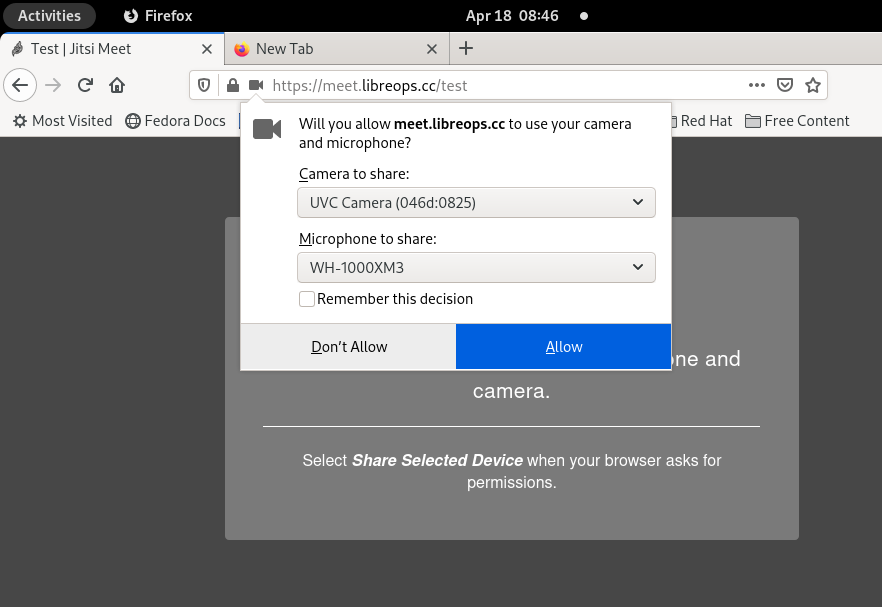Image resolution: width=882 pixels, height=607 pixels.
Task: Click the camera permission icon in address bar
Action: (x=256, y=85)
